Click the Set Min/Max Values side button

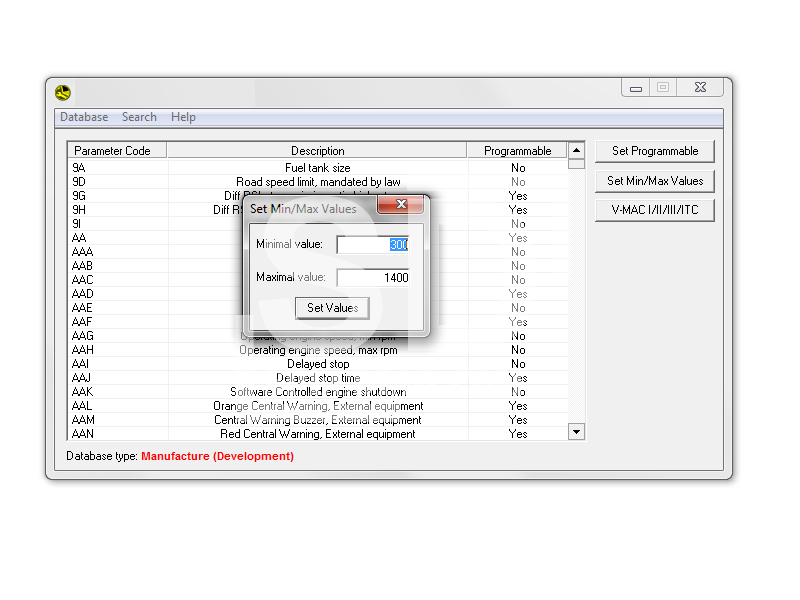coord(655,181)
